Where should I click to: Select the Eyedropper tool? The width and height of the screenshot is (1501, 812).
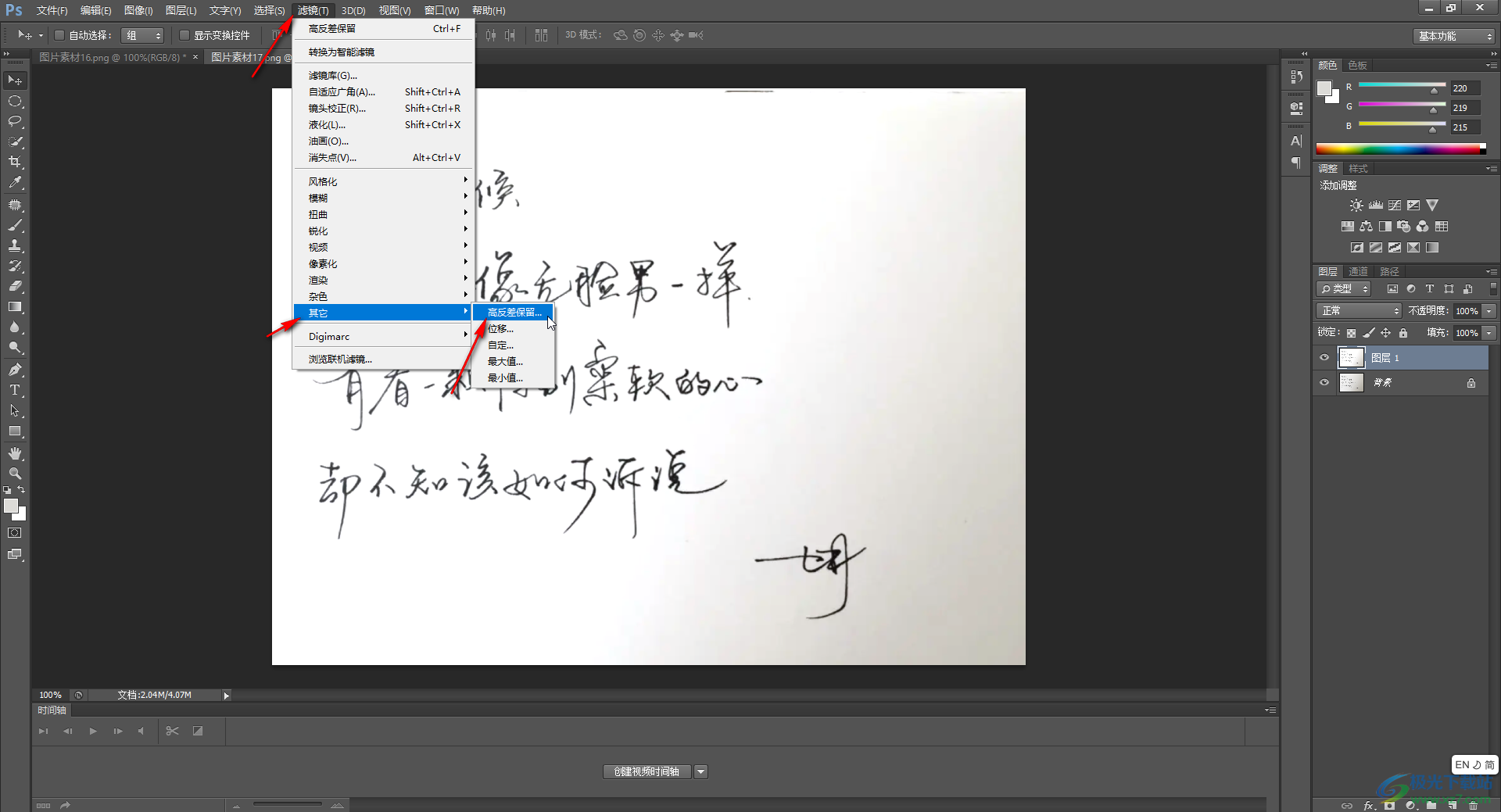click(x=15, y=183)
